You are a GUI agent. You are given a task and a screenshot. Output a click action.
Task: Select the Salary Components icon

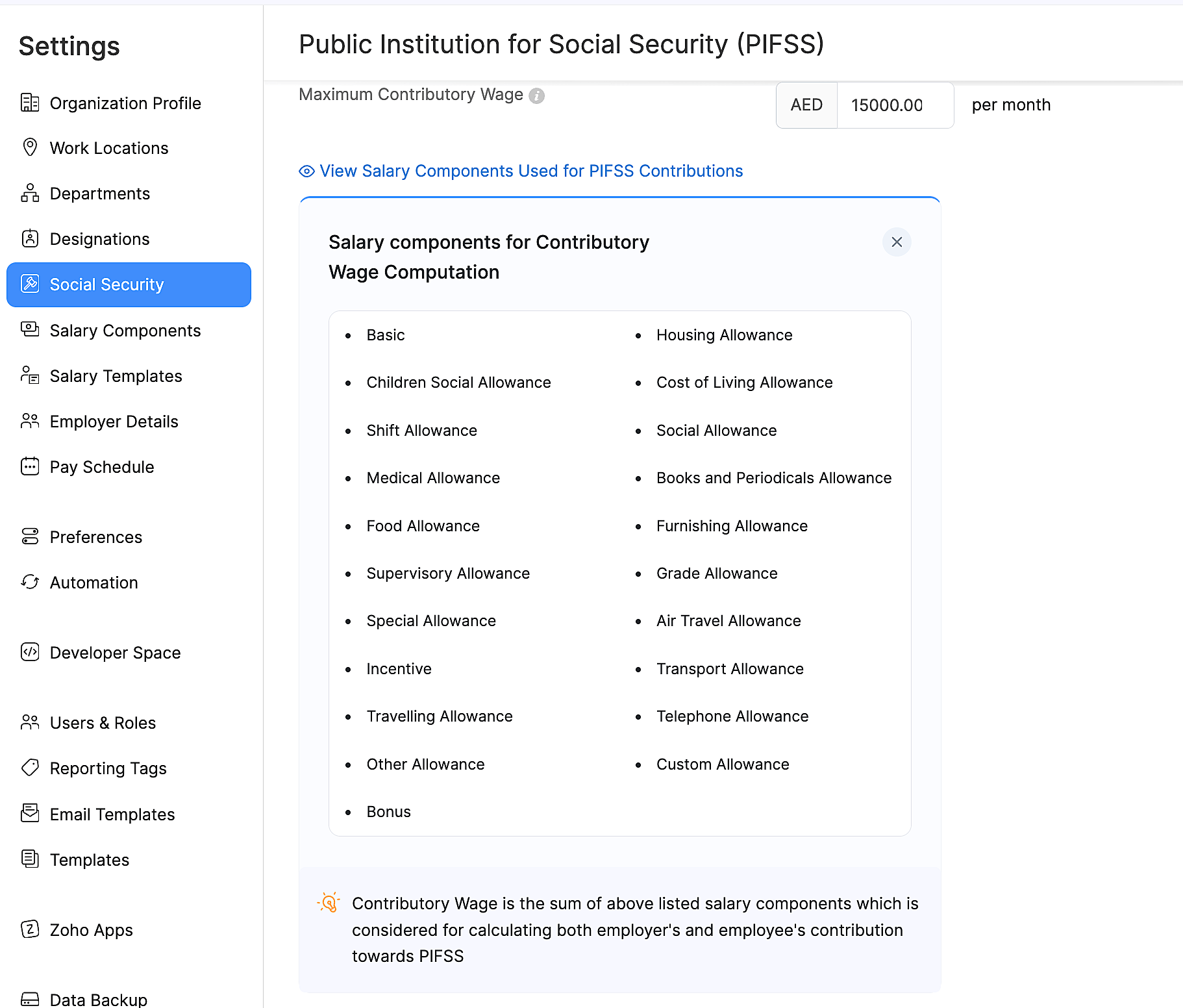(30, 330)
